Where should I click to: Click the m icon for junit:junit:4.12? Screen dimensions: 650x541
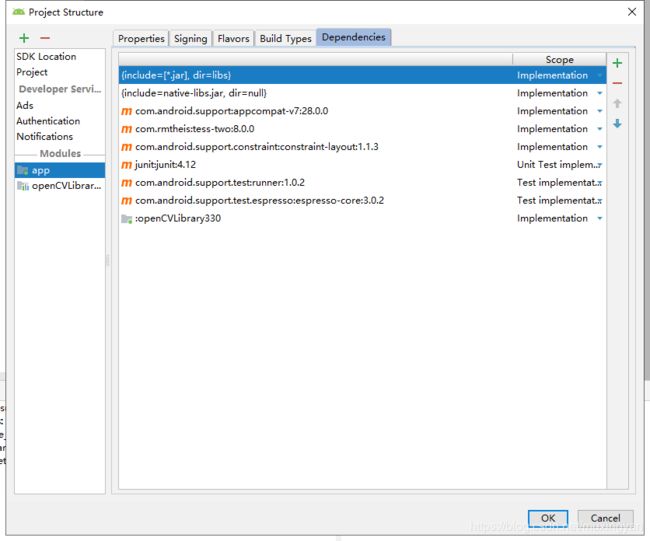[x=126, y=165]
